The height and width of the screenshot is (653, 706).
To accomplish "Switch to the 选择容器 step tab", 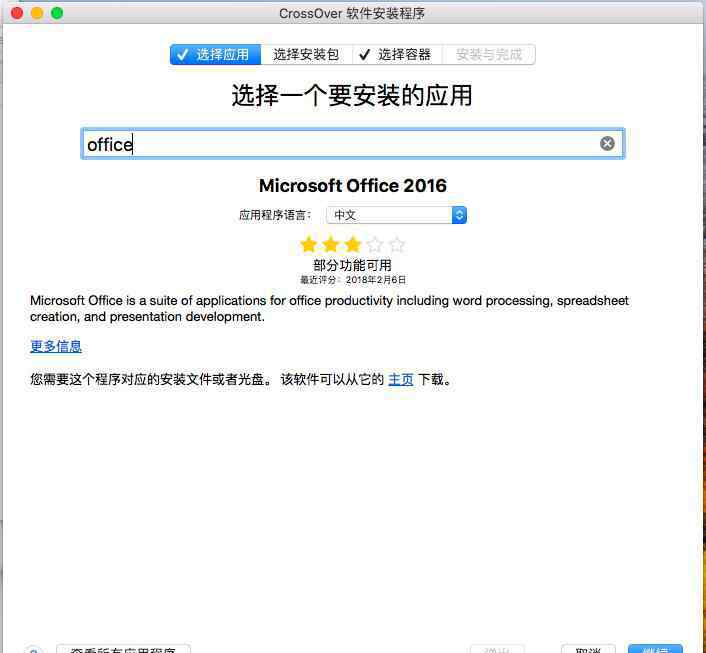I will [x=397, y=54].
